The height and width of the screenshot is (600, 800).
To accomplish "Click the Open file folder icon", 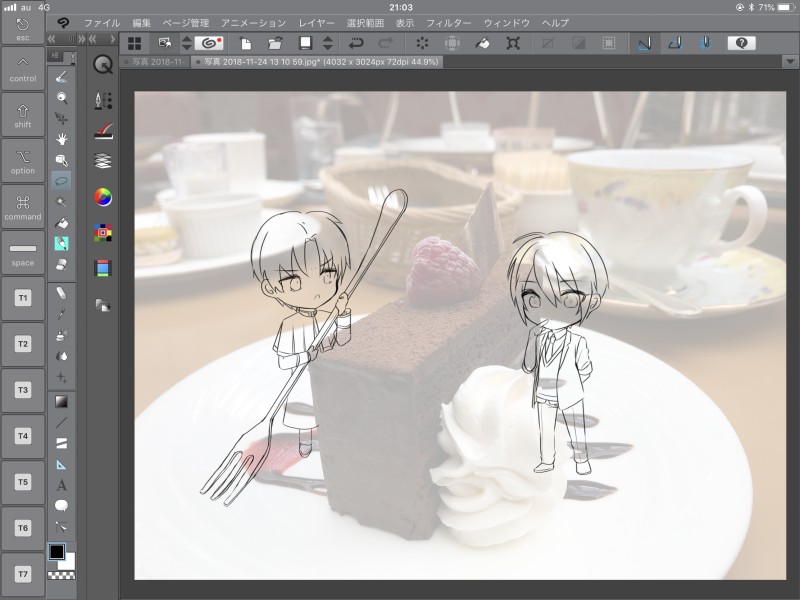I will point(276,43).
